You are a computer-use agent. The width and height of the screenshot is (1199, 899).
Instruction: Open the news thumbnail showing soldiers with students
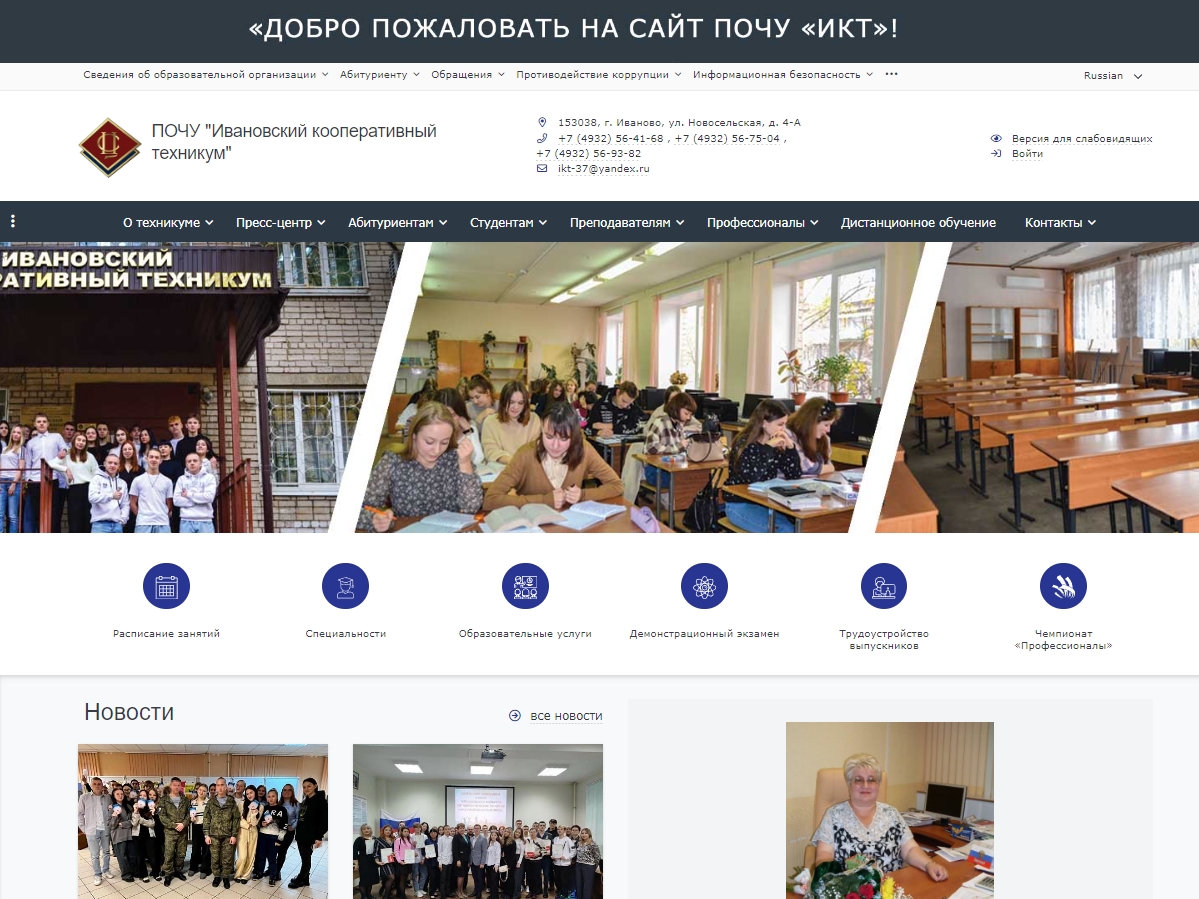202,822
